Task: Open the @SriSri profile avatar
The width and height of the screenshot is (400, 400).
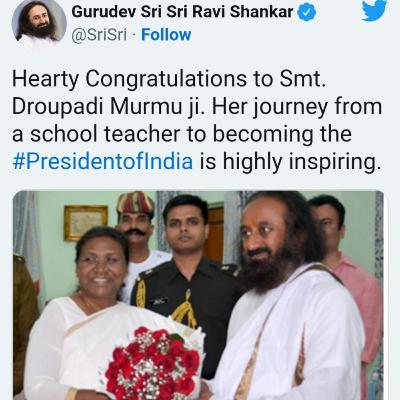Action: (39, 24)
